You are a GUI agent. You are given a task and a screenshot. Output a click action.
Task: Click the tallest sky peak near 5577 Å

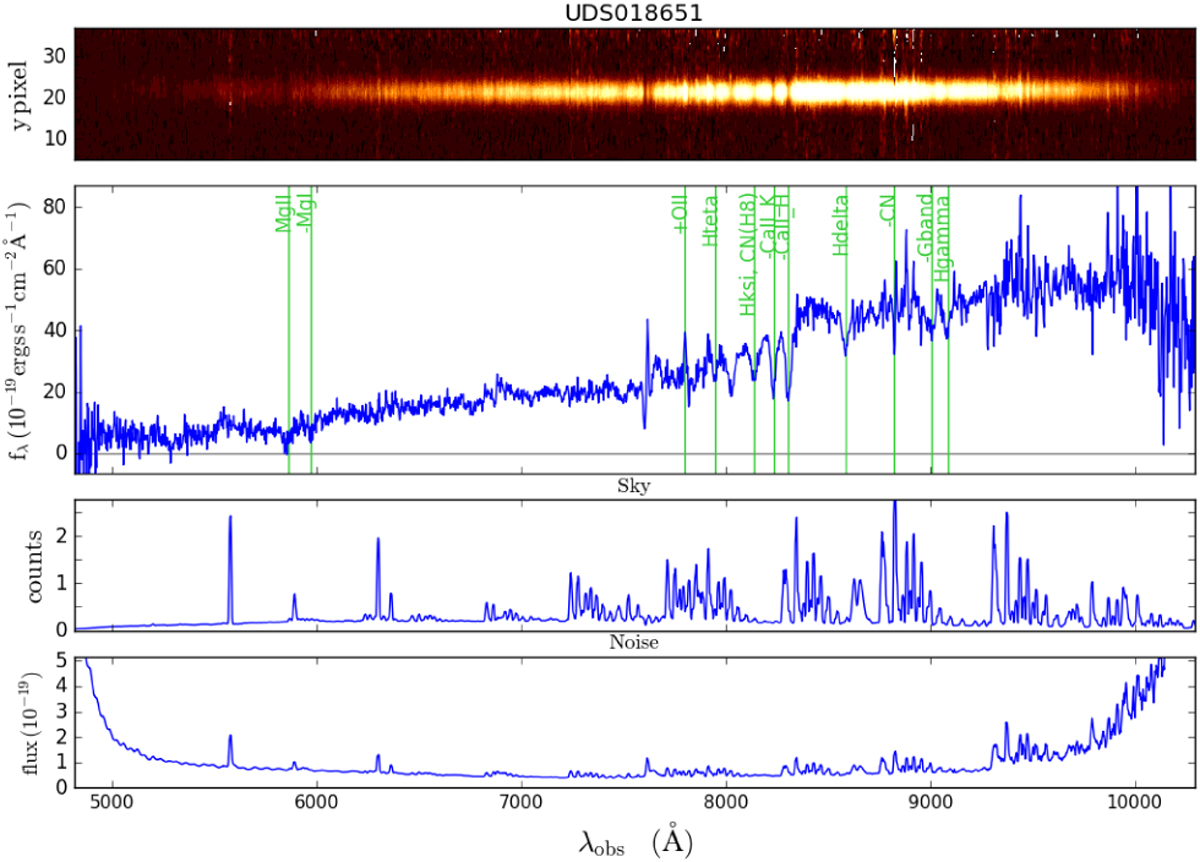tap(230, 520)
